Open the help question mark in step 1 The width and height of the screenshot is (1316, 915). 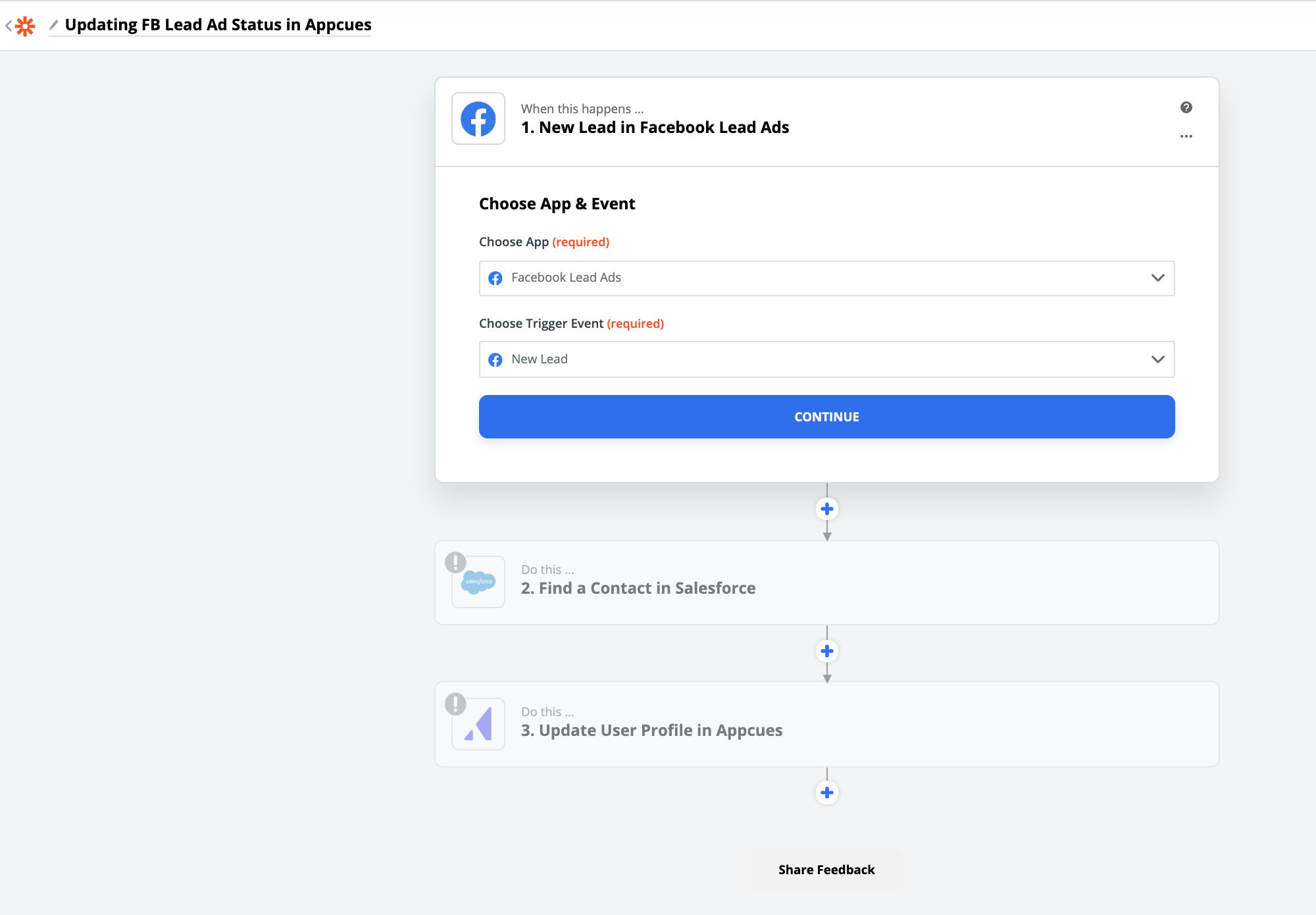[1186, 107]
